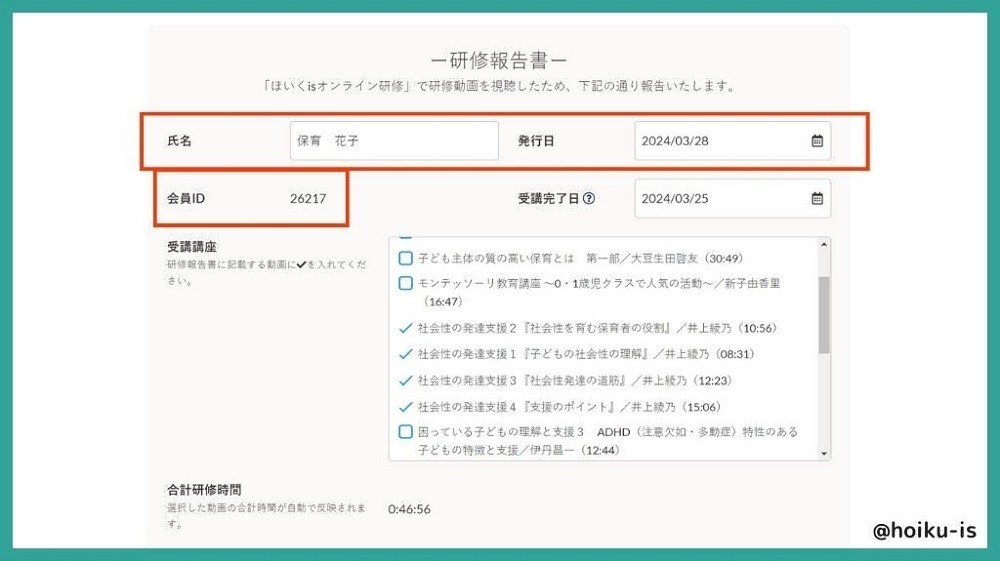This screenshot has width=1000, height=561.
Task: Check モンテッソーリ教育講座 course checkbox
Action: point(405,283)
